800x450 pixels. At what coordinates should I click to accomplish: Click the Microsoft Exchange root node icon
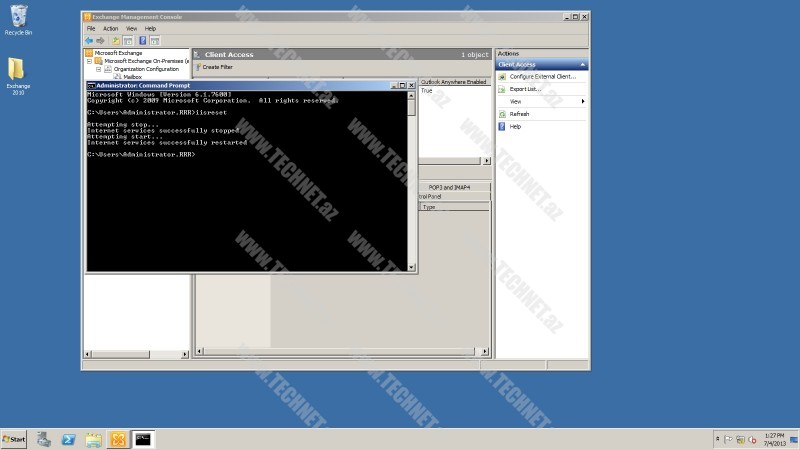pyautogui.click(x=89, y=53)
